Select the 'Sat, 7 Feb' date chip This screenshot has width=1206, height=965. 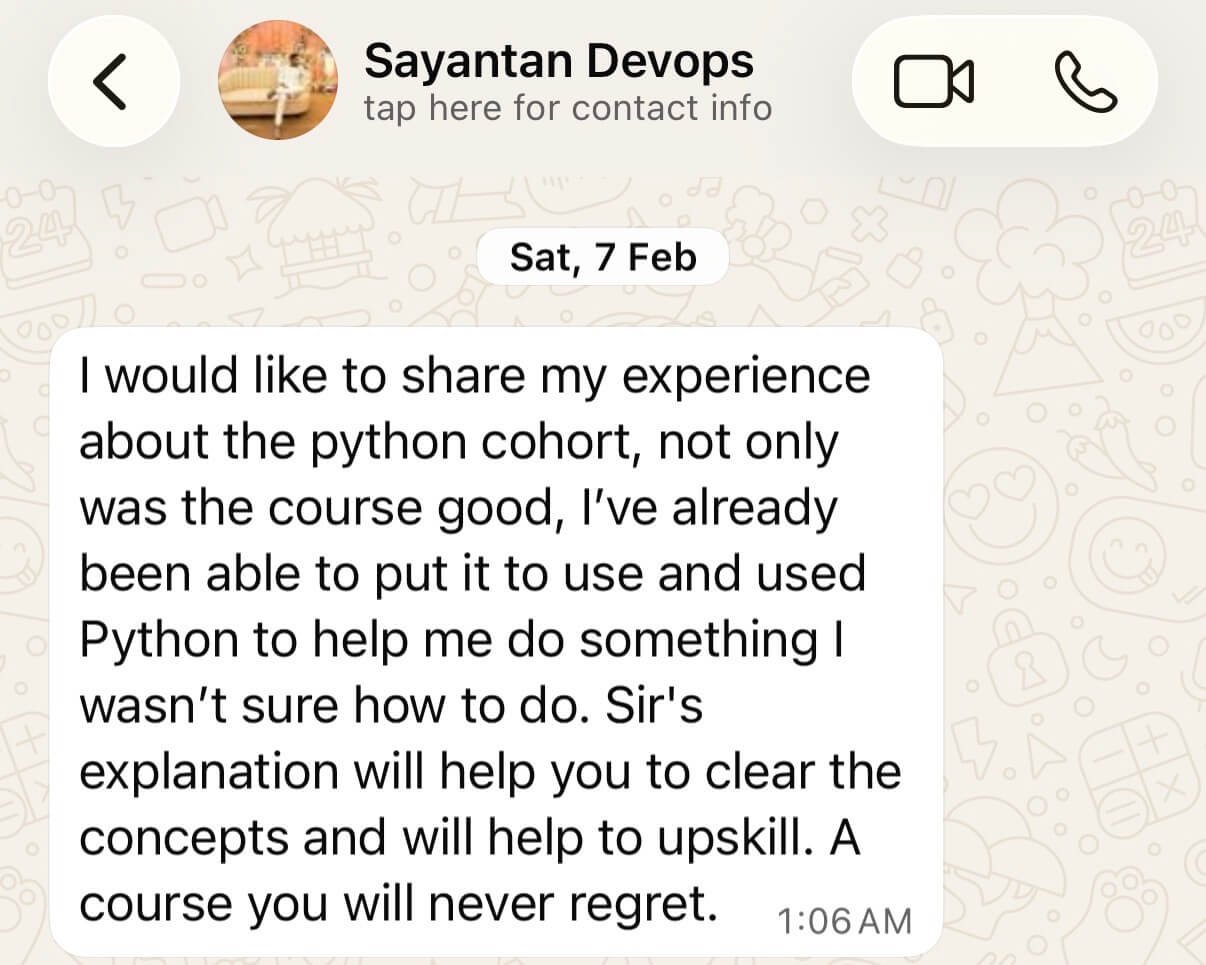coord(602,258)
